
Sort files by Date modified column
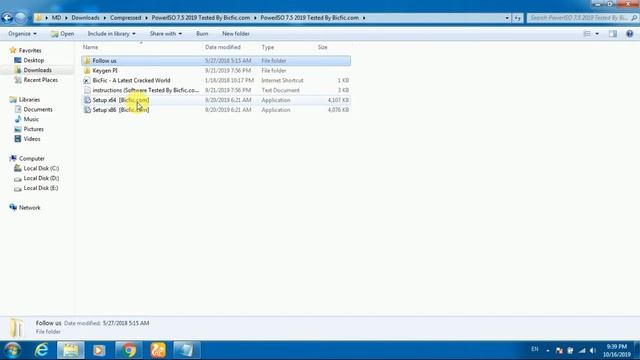click(x=223, y=47)
